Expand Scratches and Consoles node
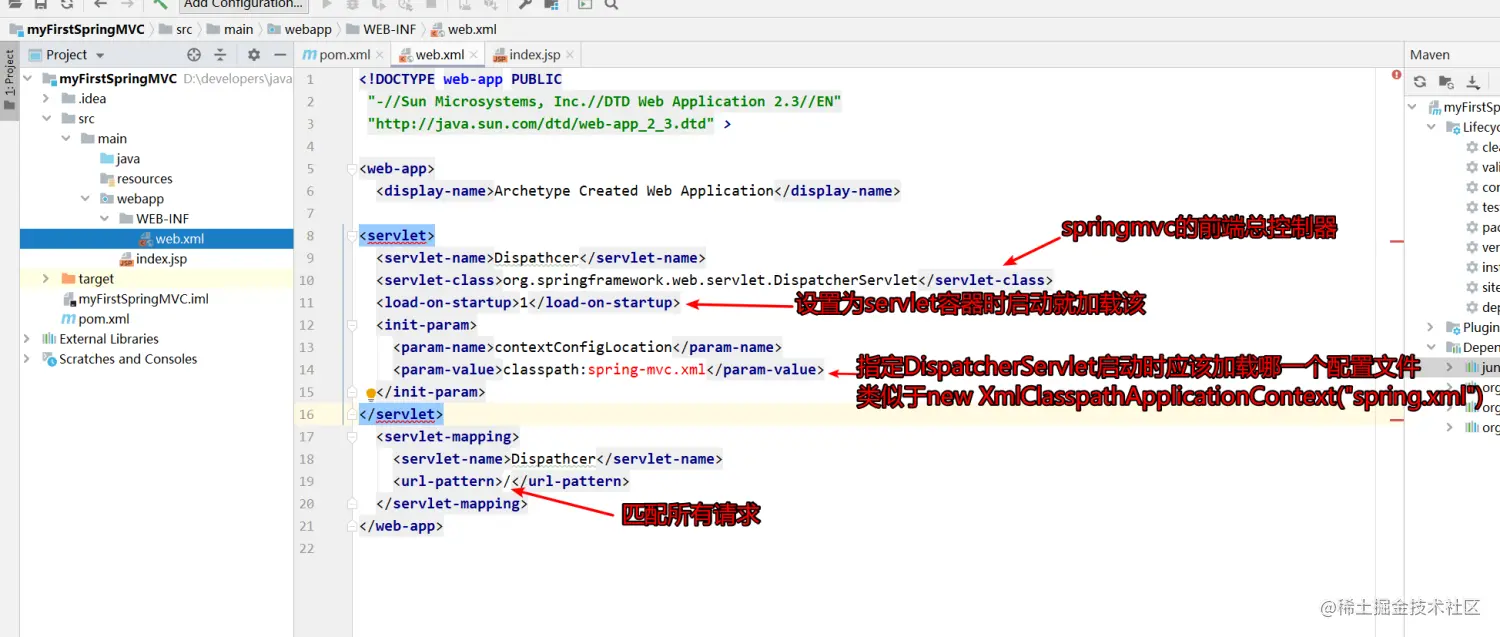 pyautogui.click(x=28, y=359)
